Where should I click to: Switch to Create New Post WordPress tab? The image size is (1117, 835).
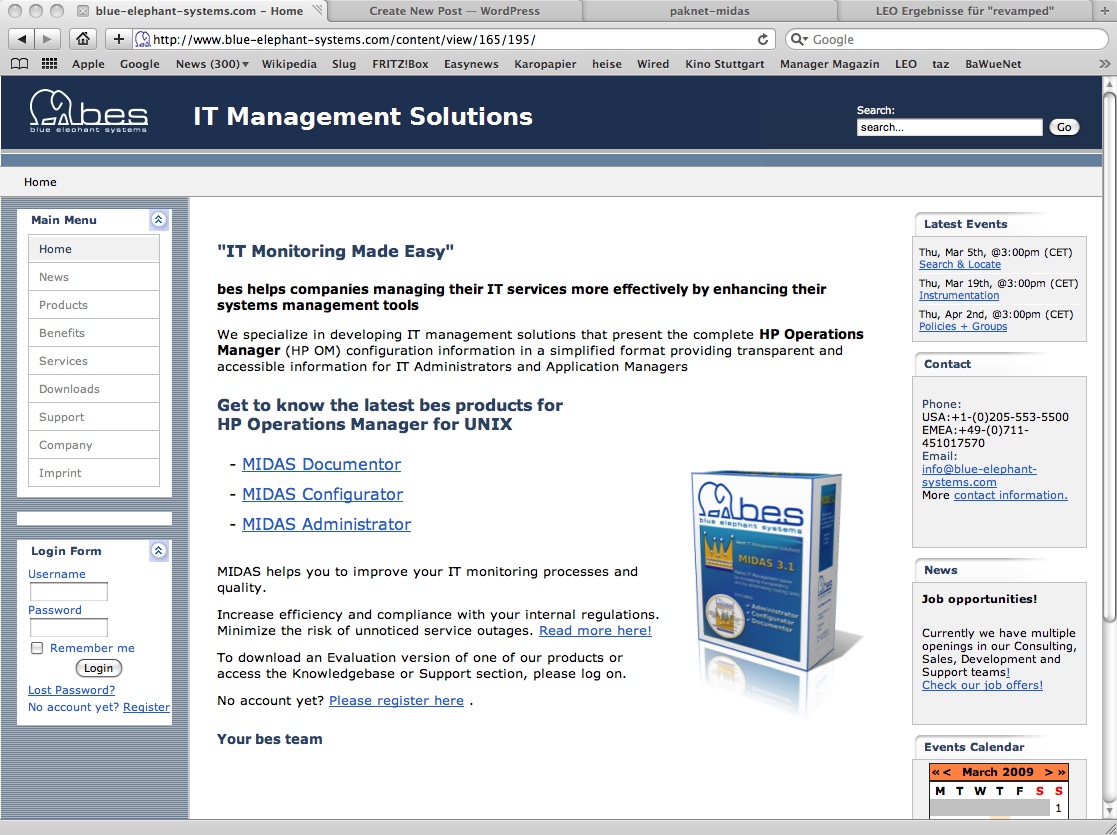click(x=454, y=11)
